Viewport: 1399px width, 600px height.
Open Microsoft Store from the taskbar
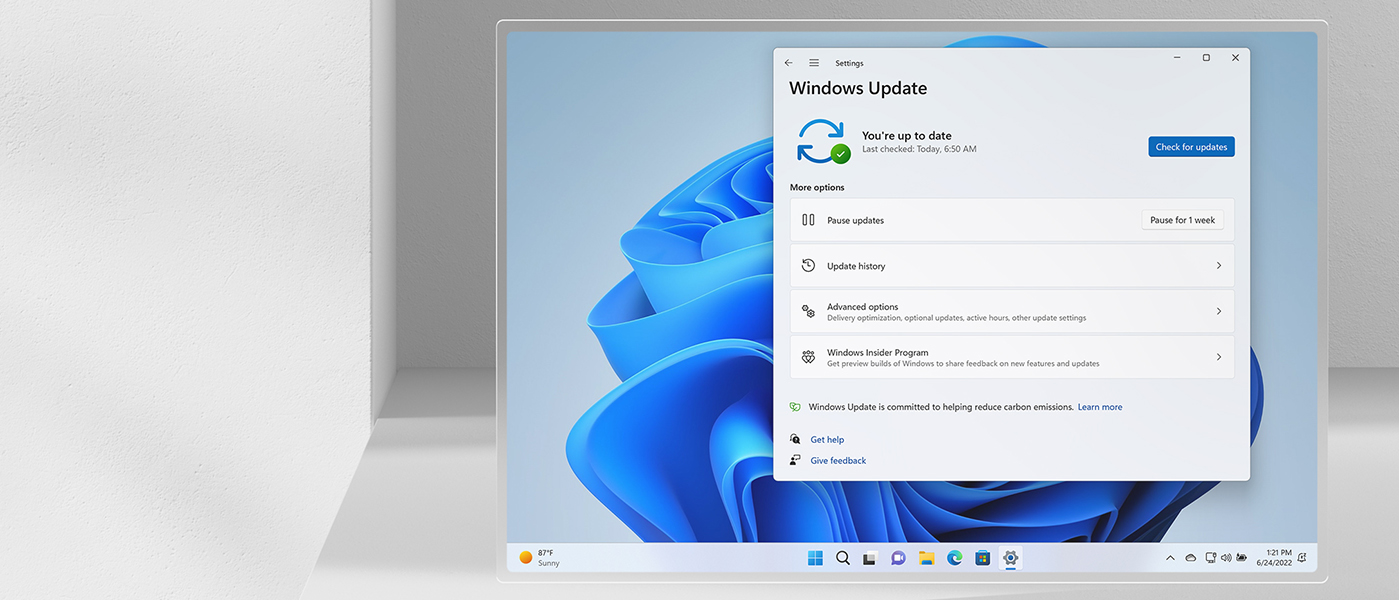coord(980,557)
